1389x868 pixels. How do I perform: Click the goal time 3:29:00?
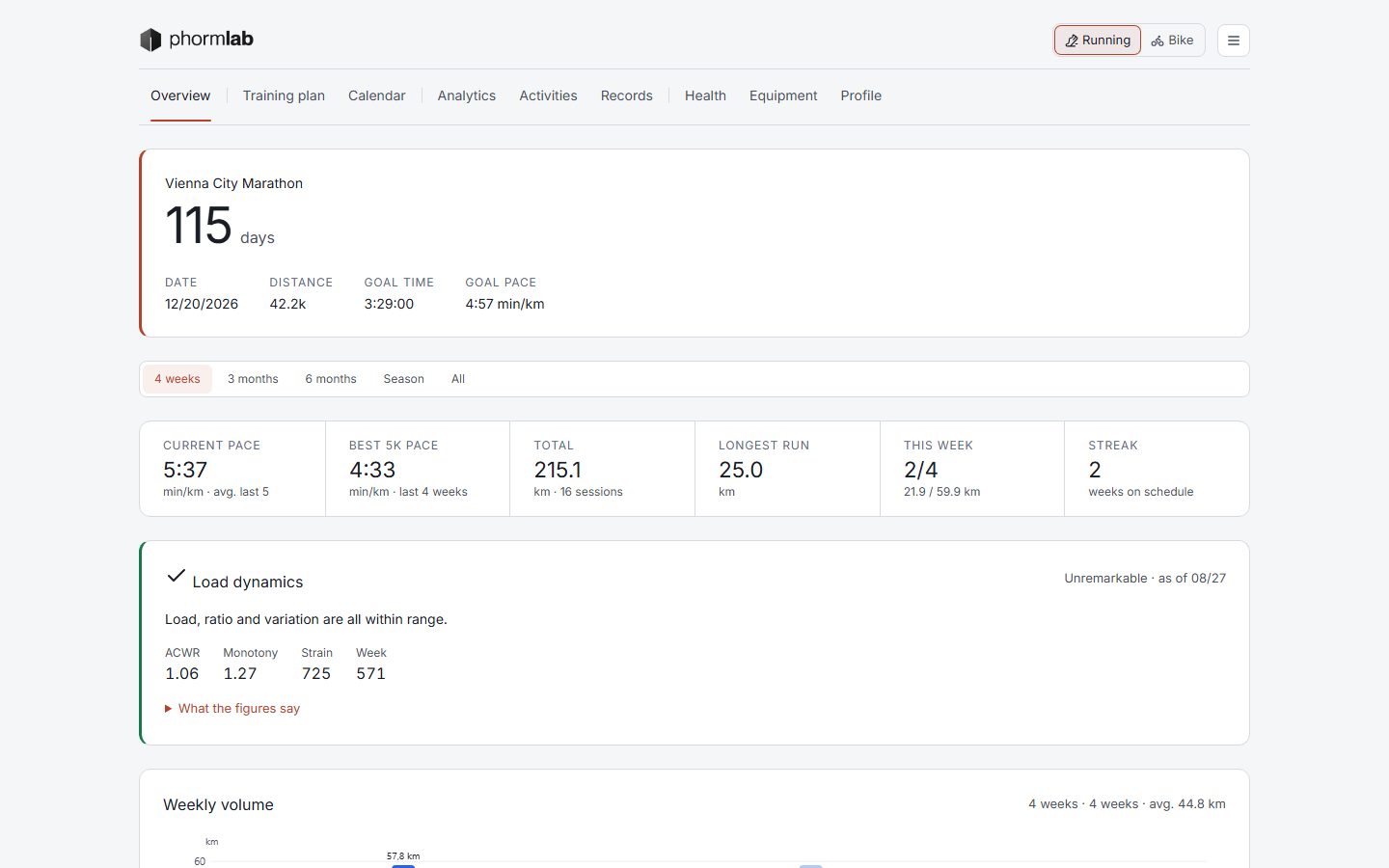point(389,304)
